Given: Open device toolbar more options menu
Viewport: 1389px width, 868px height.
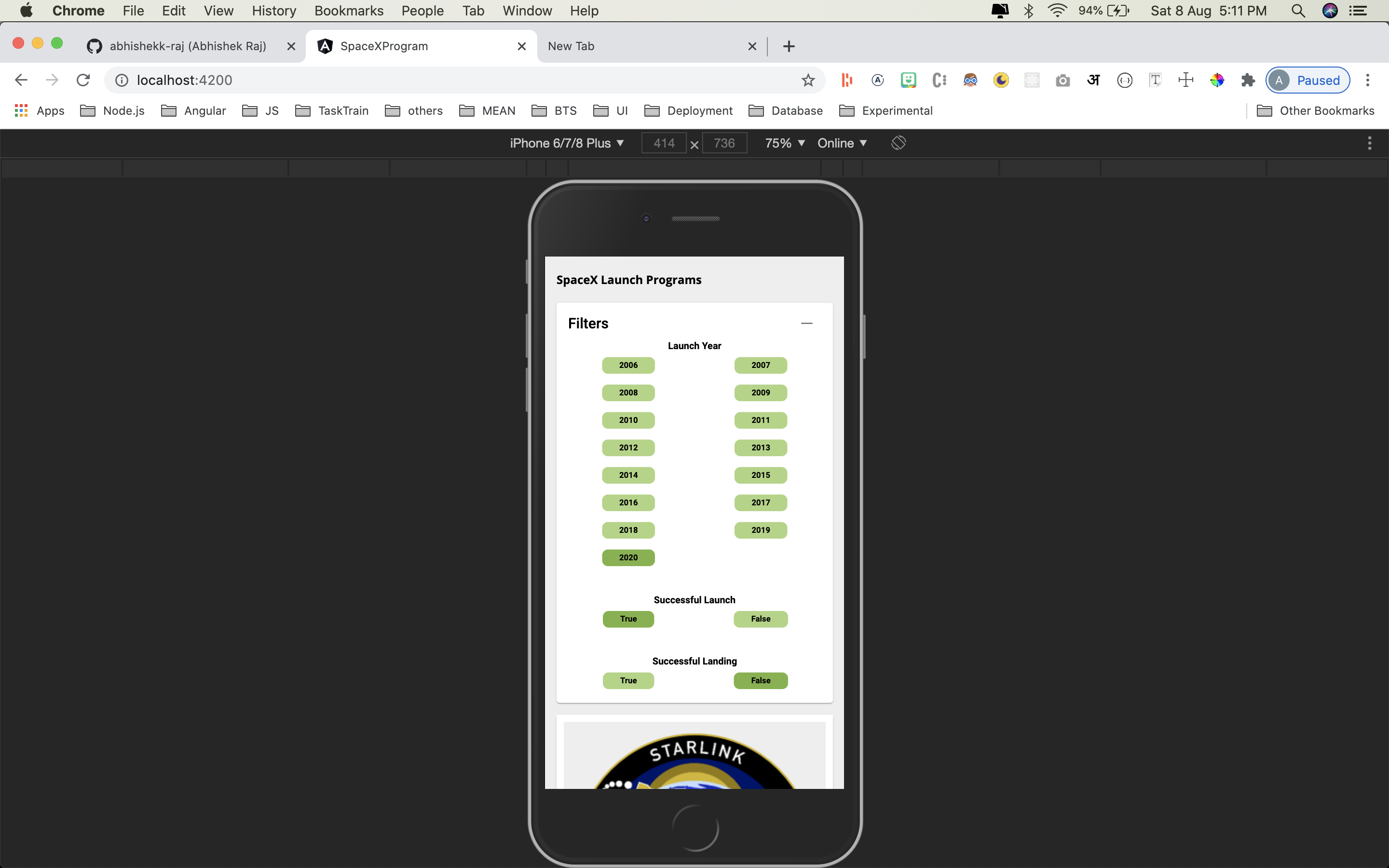Looking at the screenshot, I should 1369,143.
